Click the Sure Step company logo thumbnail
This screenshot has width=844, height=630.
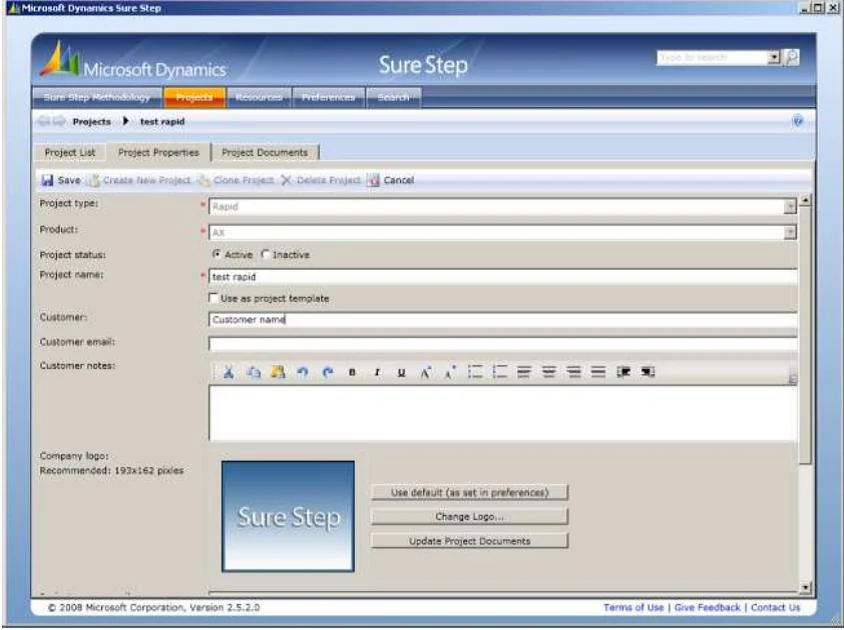(x=288, y=516)
